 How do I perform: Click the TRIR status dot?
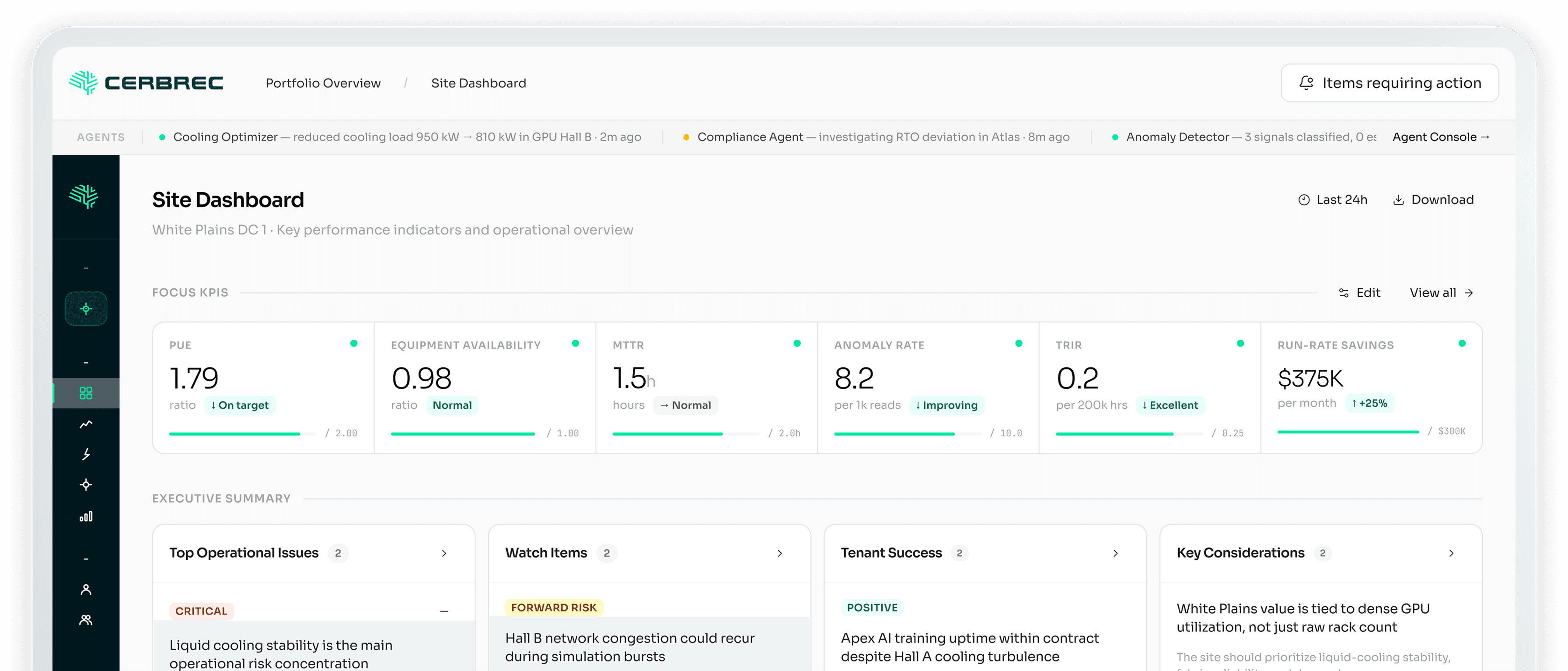1240,344
